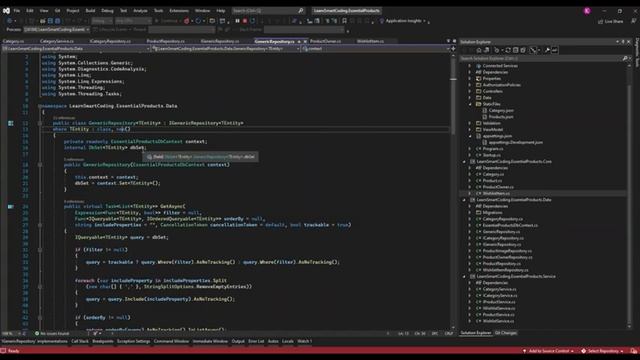Click Preview Selected Items icon in Solution Explorer
This screenshot has width=640, height=360.
[555, 50]
